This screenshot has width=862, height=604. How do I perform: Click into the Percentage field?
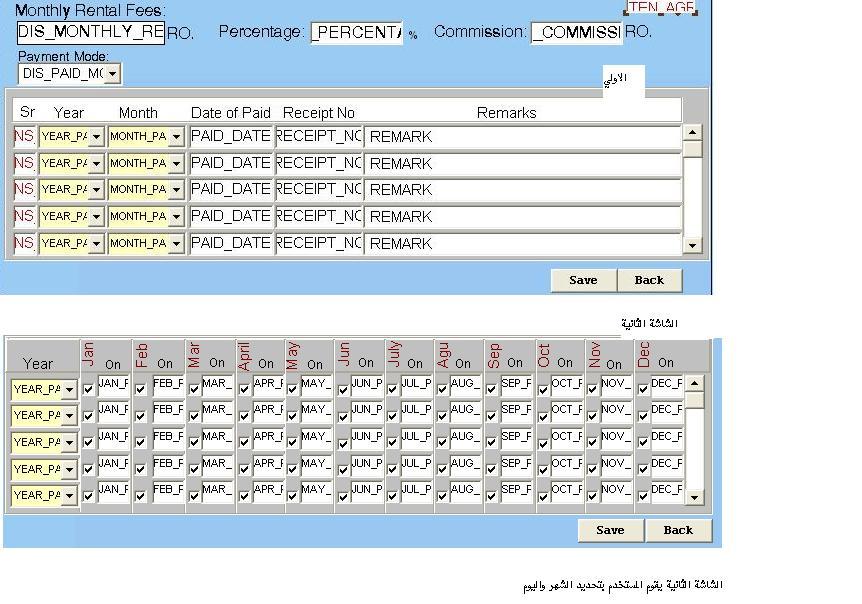[x=356, y=33]
